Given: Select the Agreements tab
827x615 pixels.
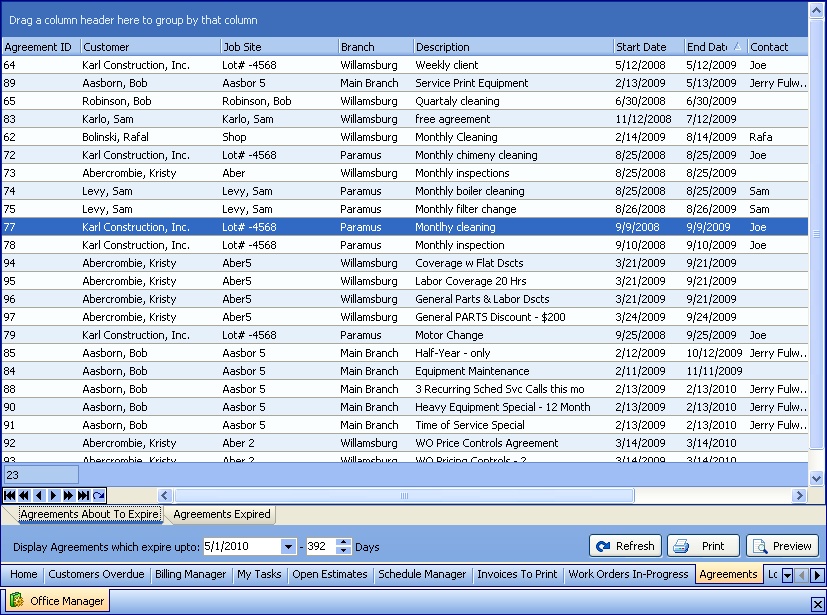Looking at the screenshot, I should pyautogui.click(x=728, y=574).
